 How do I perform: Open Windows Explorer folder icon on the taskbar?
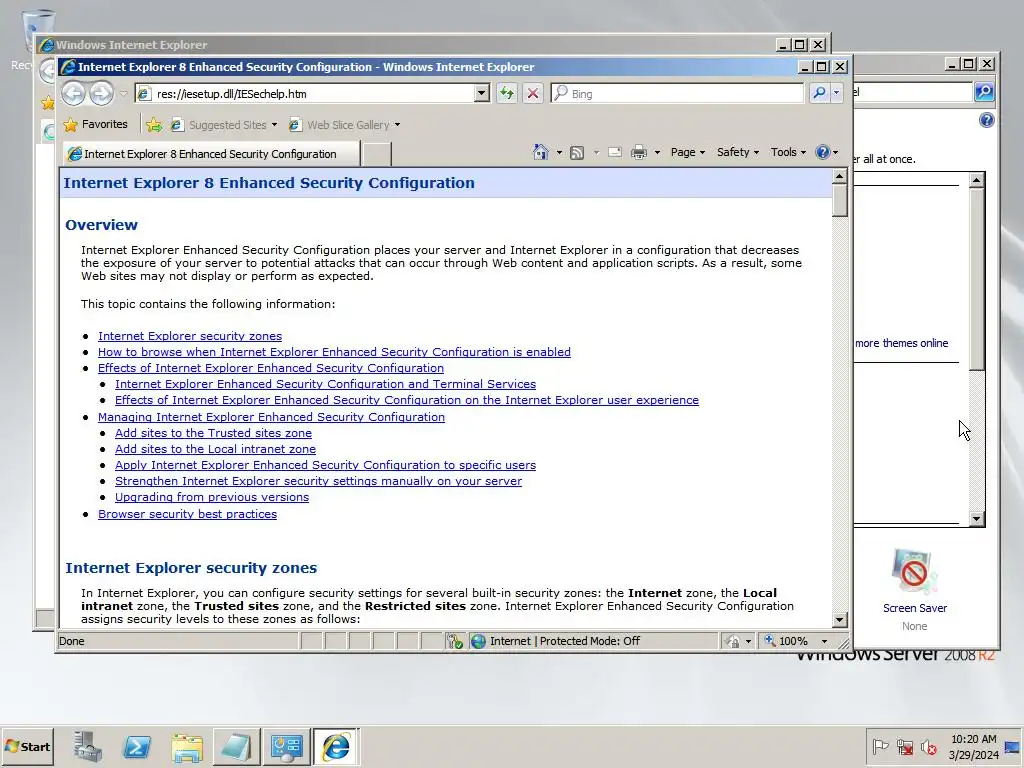pyautogui.click(x=187, y=746)
